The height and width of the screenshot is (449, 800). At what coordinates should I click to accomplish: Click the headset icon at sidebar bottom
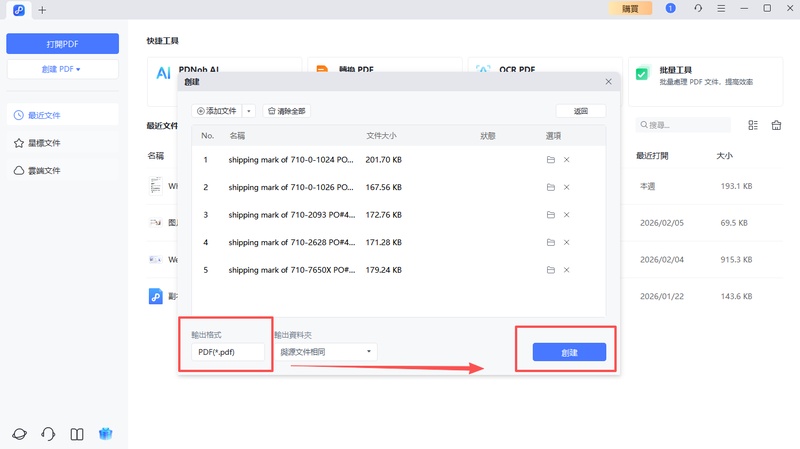pyautogui.click(x=48, y=434)
